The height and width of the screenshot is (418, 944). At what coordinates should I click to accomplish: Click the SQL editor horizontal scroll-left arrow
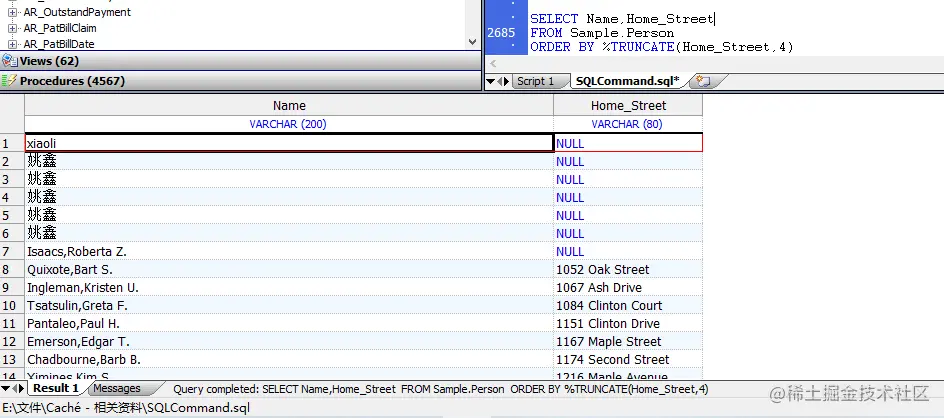(x=493, y=64)
